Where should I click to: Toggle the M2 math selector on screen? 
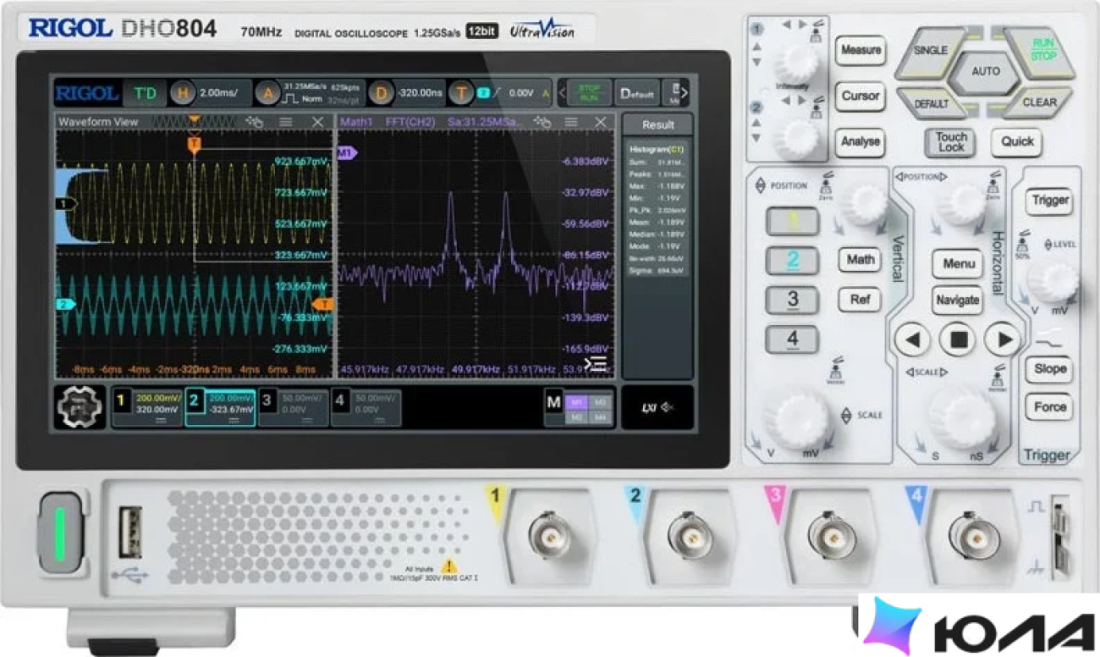pos(577,417)
